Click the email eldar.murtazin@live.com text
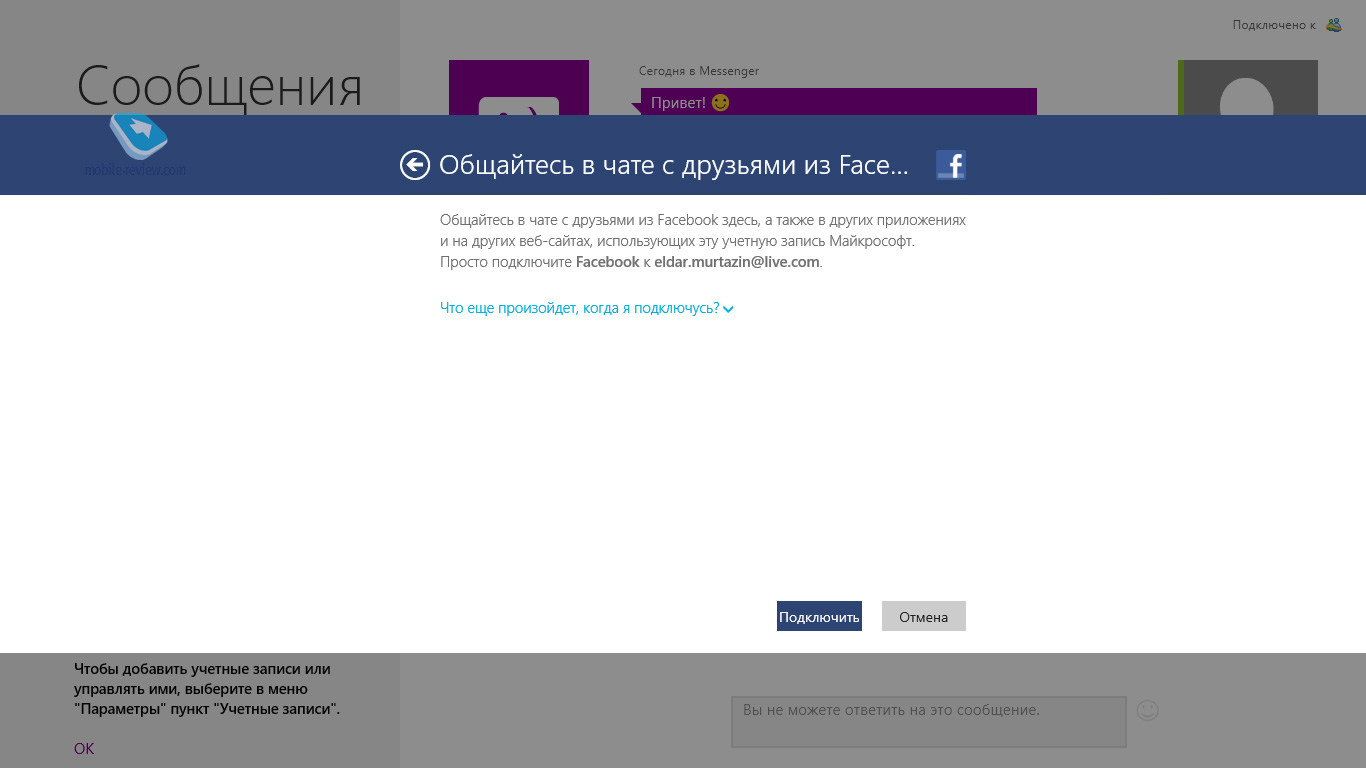Image resolution: width=1366 pixels, height=768 pixels. point(737,262)
